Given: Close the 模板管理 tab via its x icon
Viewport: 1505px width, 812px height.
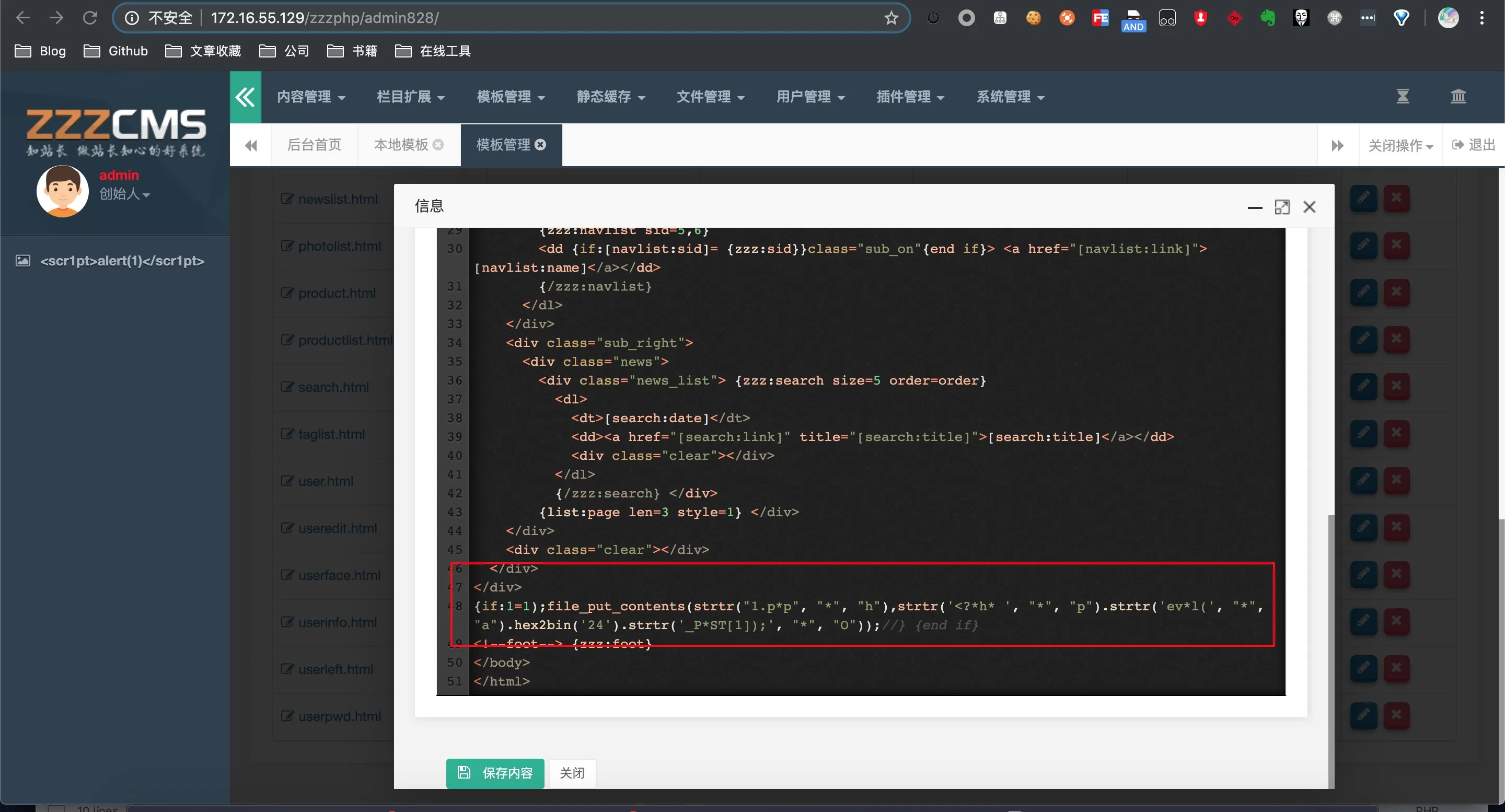Looking at the screenshot, I should click(x=540, y=144).
